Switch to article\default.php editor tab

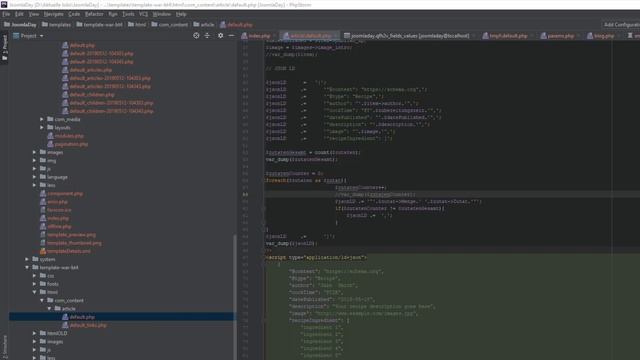[x=310, y=36]
